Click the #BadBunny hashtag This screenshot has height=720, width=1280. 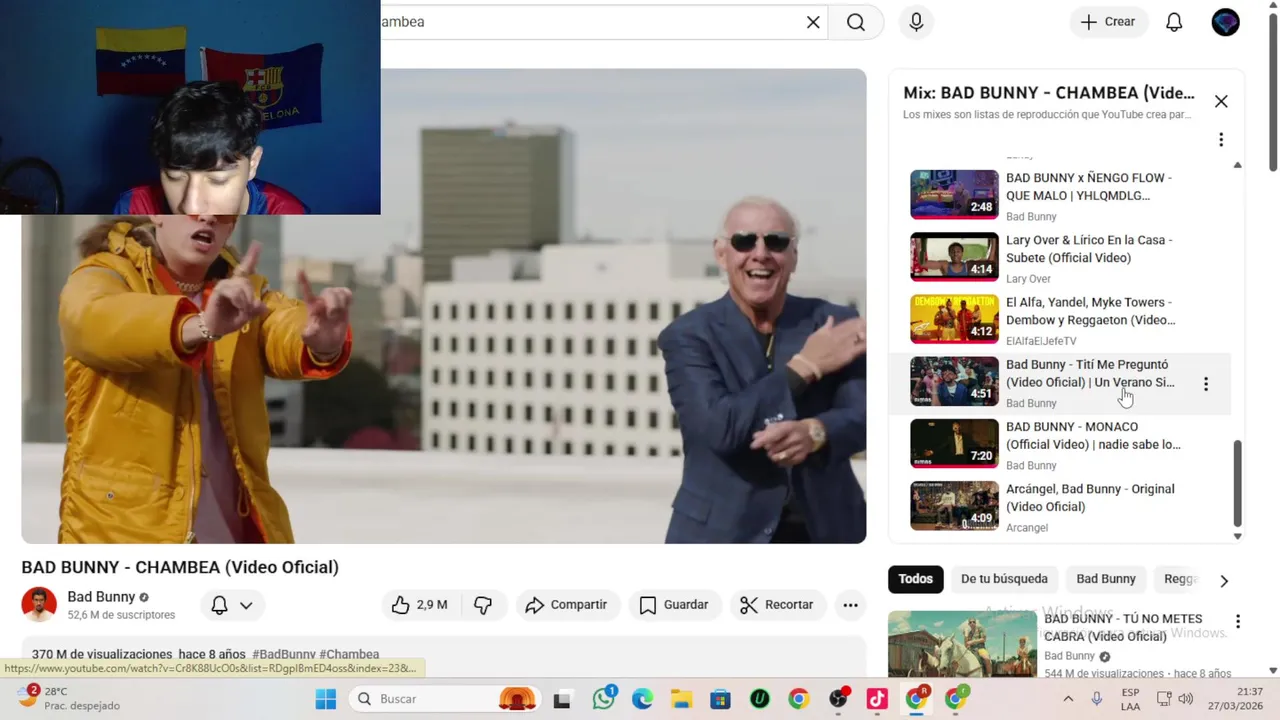coord(284,654)
